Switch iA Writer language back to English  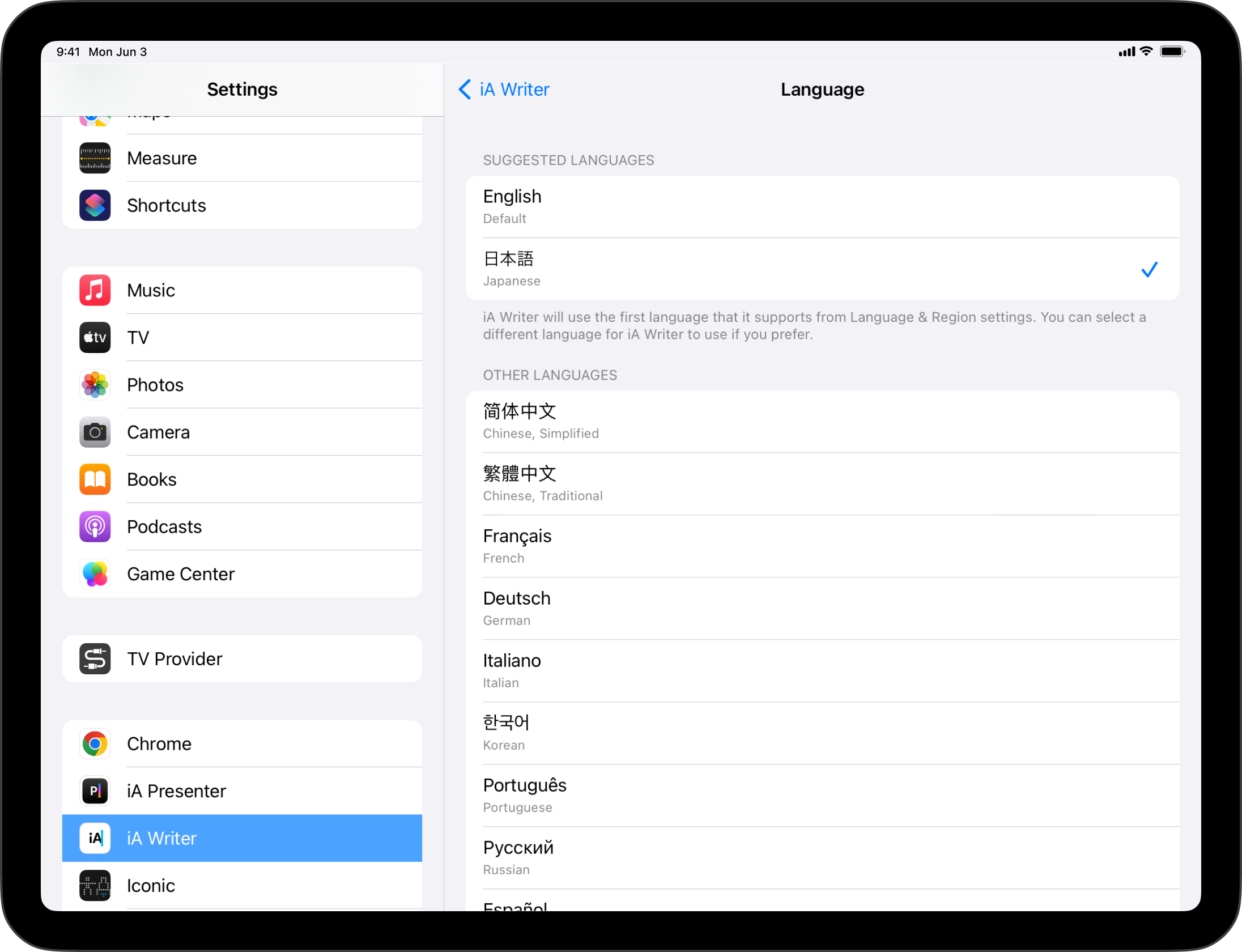(x=822, y=206)
